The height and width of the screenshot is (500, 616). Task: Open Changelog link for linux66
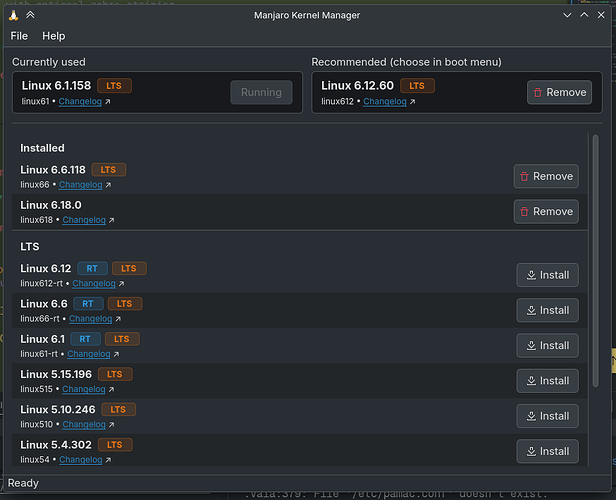tap(81, 185)
